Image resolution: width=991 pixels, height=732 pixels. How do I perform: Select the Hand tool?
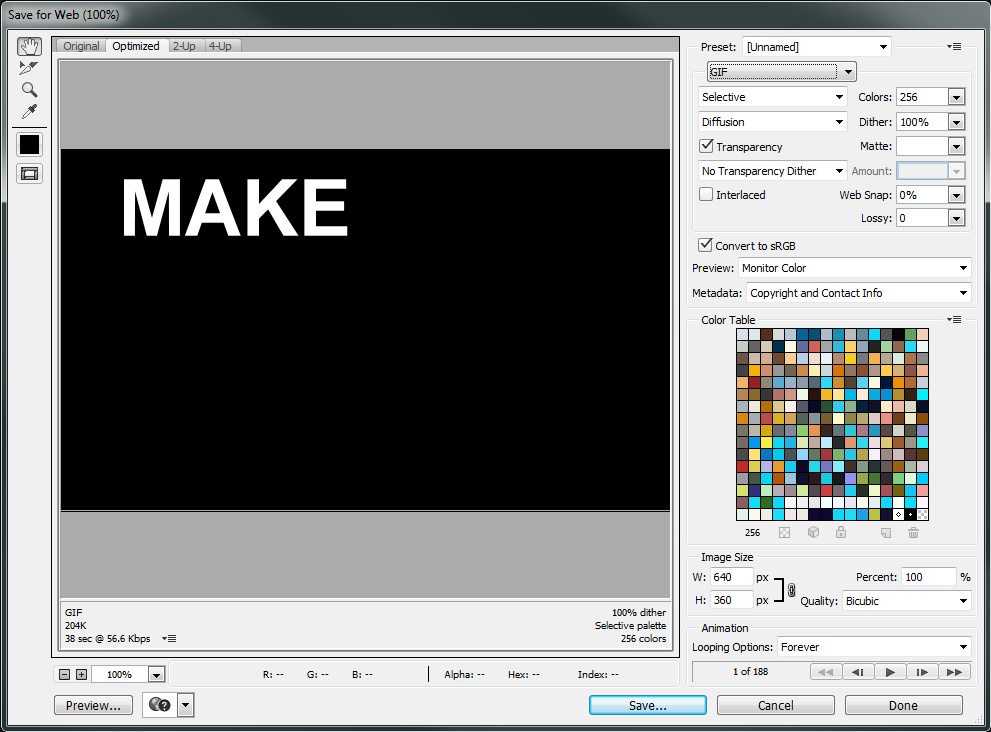pos(29,47)
